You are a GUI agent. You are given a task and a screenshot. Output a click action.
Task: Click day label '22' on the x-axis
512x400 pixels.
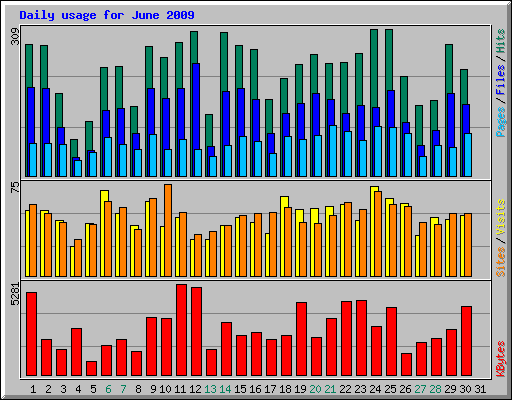click(x=345, y=389)
